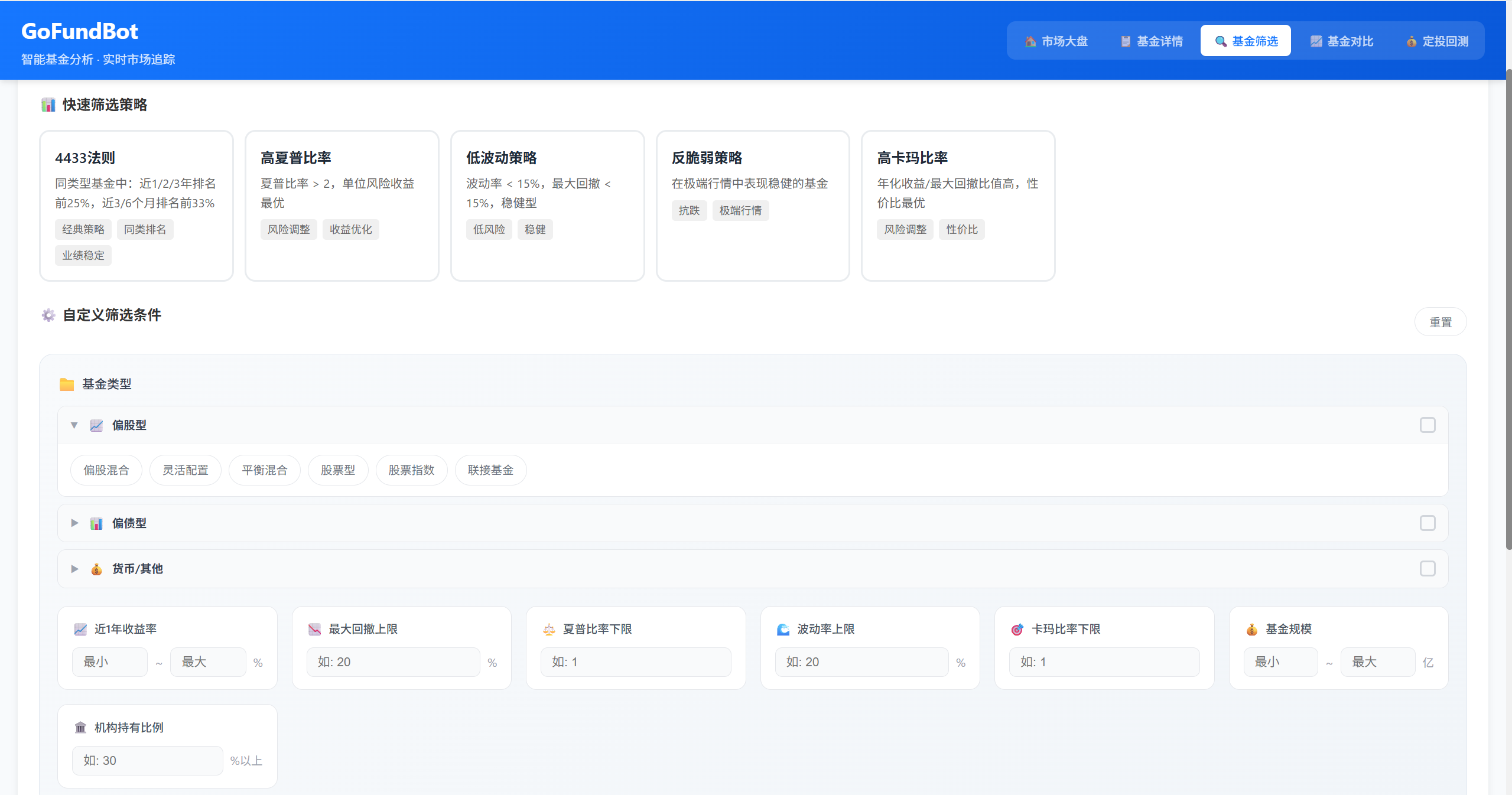
Task: Apply the 反脆弱策略 strategy card
Action: 753,206
